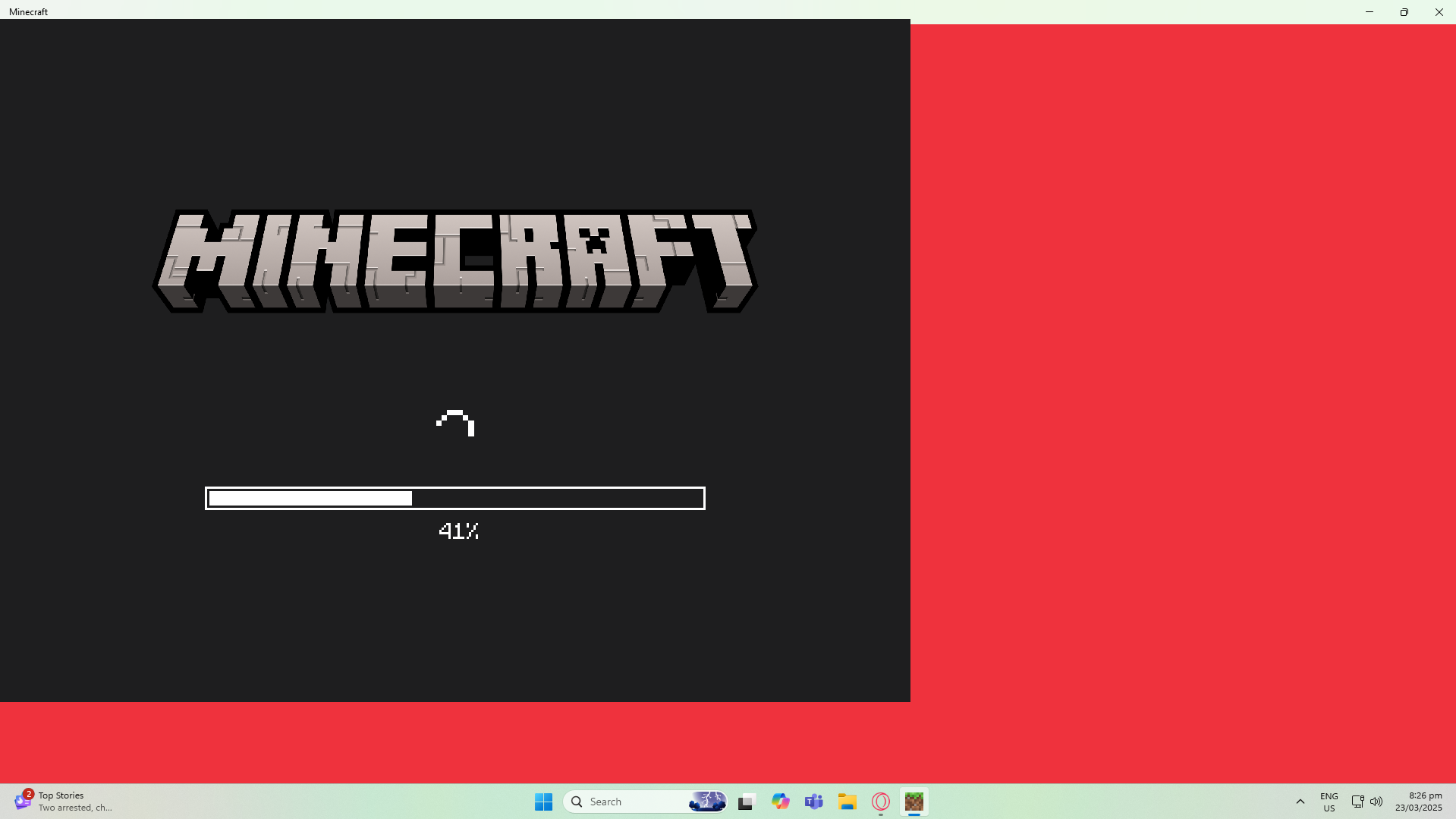Click the Minecraft grass block taskbar icon
1456x819 pixels.
pos(914,802)
